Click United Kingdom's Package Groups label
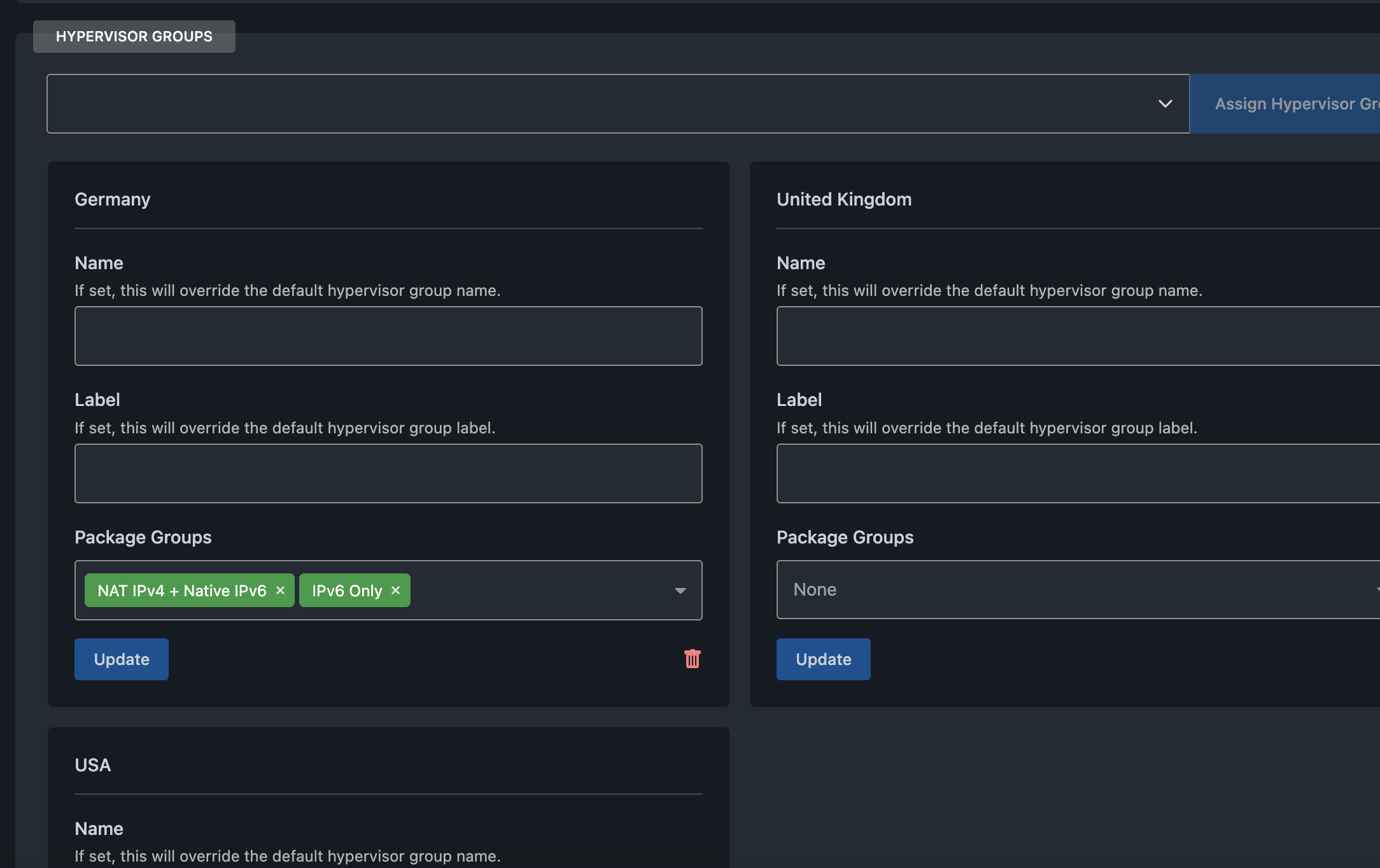1380x868 pixels. point(845,537)
